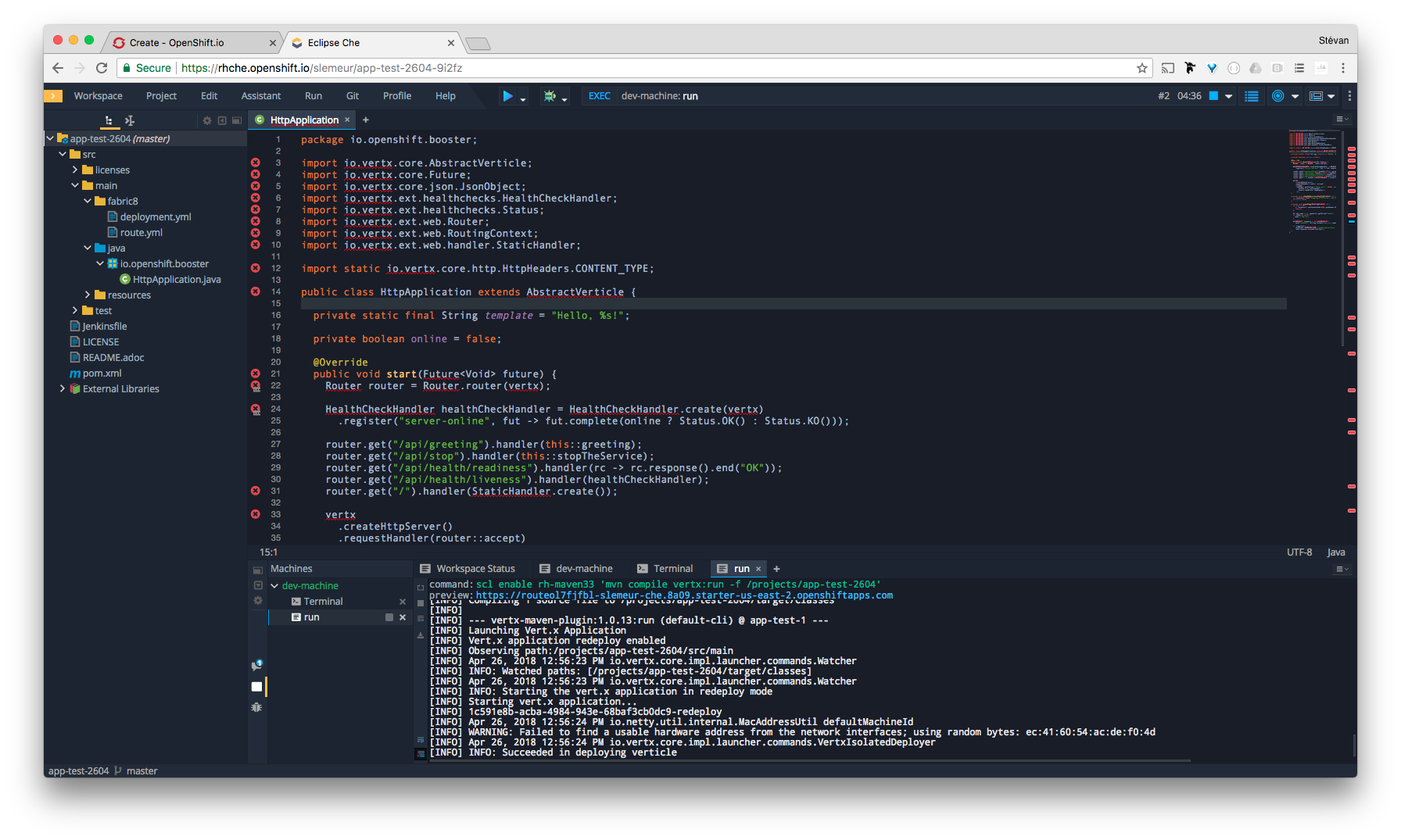
Task: Switch to the Workspace Status tab
Action: 475,568
